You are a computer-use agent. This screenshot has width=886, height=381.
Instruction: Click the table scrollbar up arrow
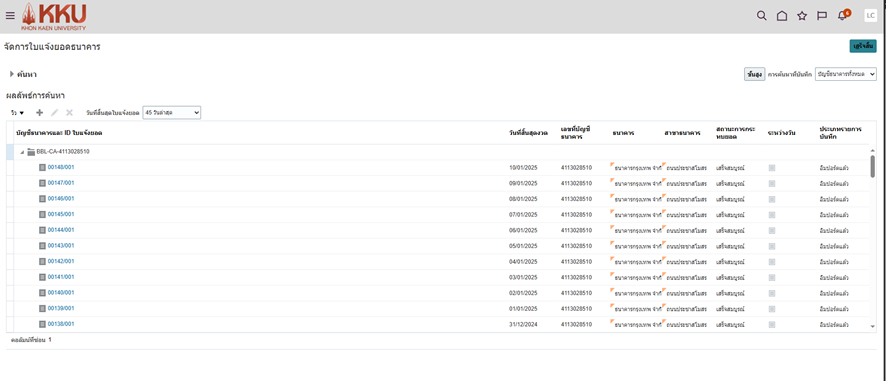click(873, 150)
